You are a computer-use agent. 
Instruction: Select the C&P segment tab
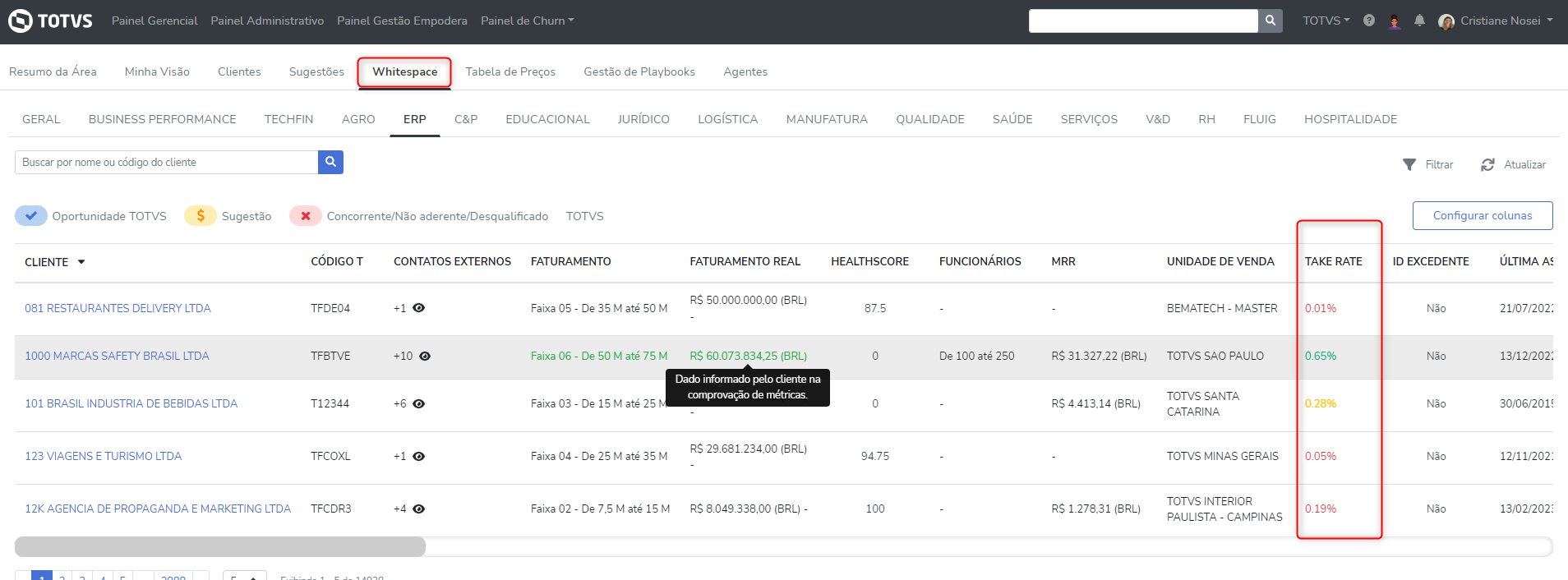click(466, 119)
